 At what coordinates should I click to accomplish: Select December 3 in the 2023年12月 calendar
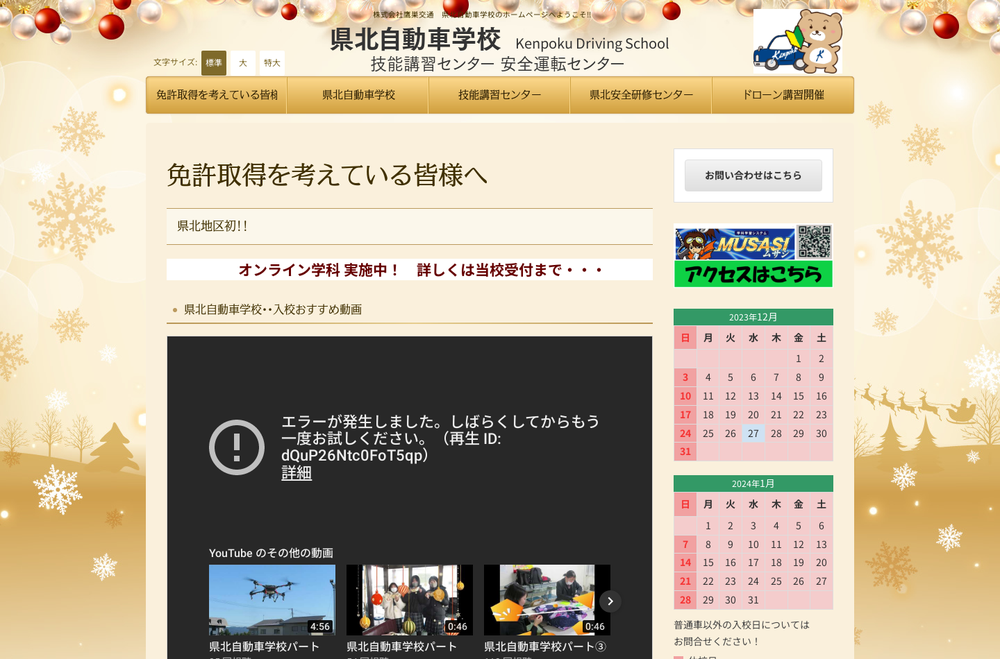686,377
